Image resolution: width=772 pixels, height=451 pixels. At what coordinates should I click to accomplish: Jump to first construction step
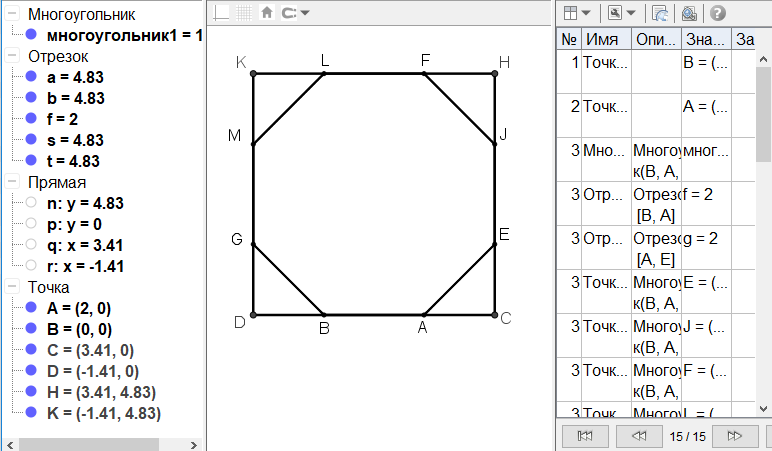[x=586, y=435]
